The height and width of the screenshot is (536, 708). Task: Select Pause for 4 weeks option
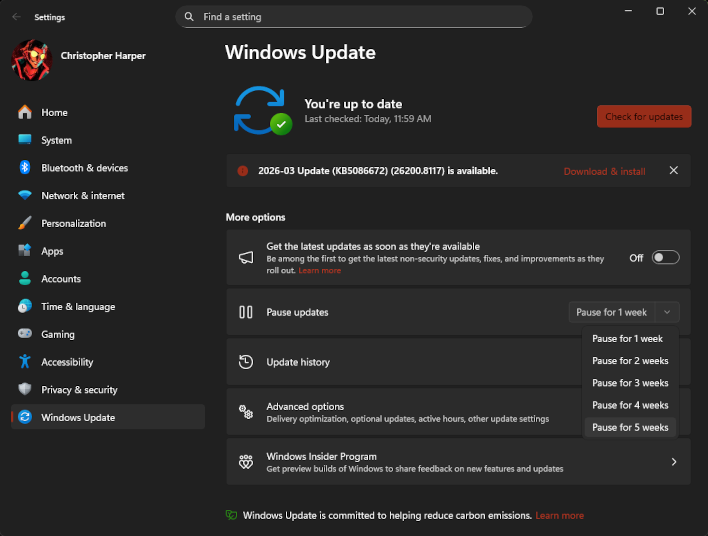click(x=630, y=405)
